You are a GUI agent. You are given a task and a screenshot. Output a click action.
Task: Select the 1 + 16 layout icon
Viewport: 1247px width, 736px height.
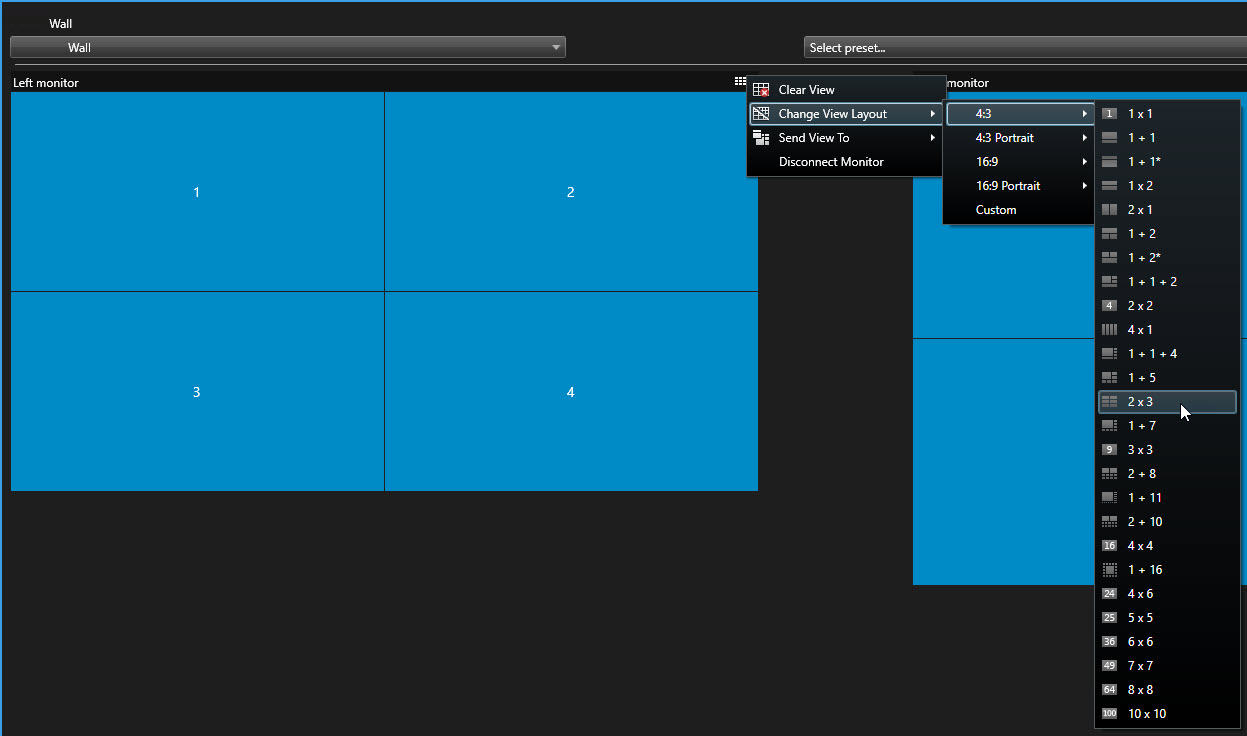pos(1109,570)
